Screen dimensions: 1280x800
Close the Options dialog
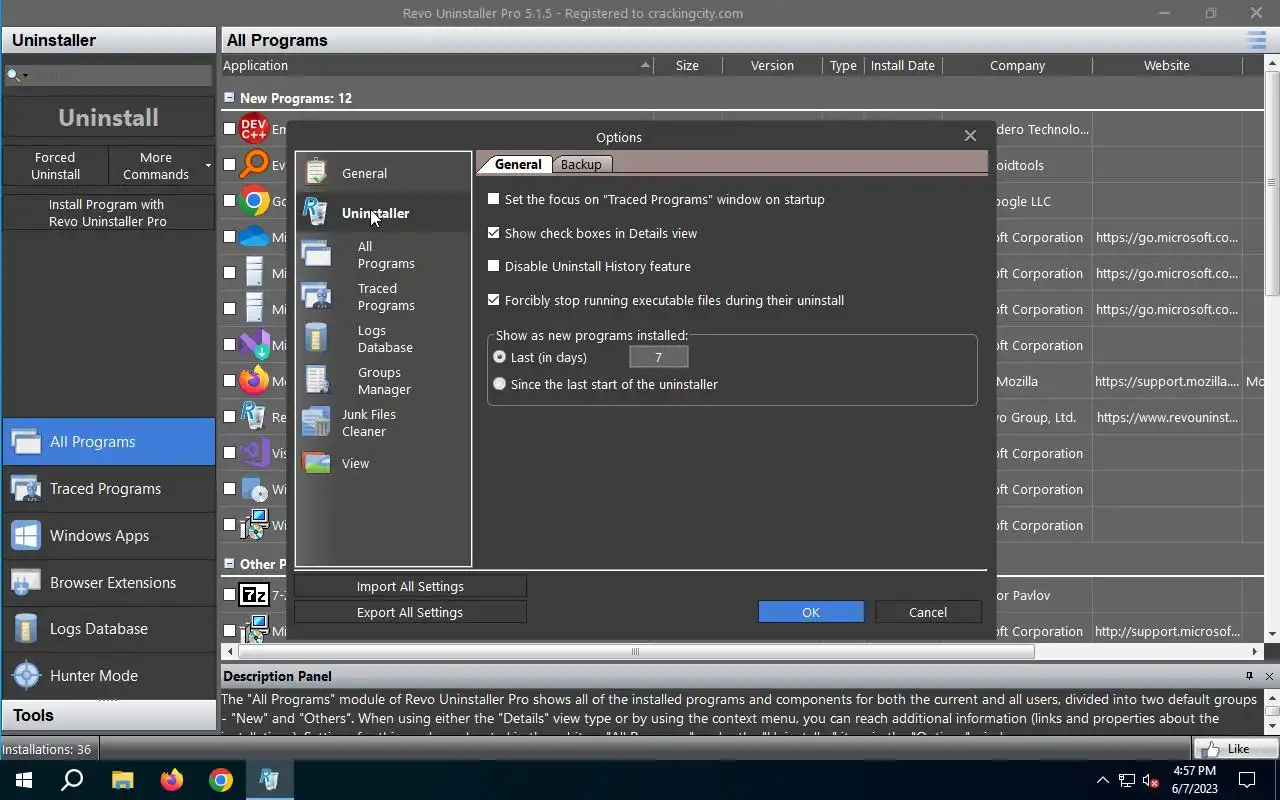tap(970, 136)
